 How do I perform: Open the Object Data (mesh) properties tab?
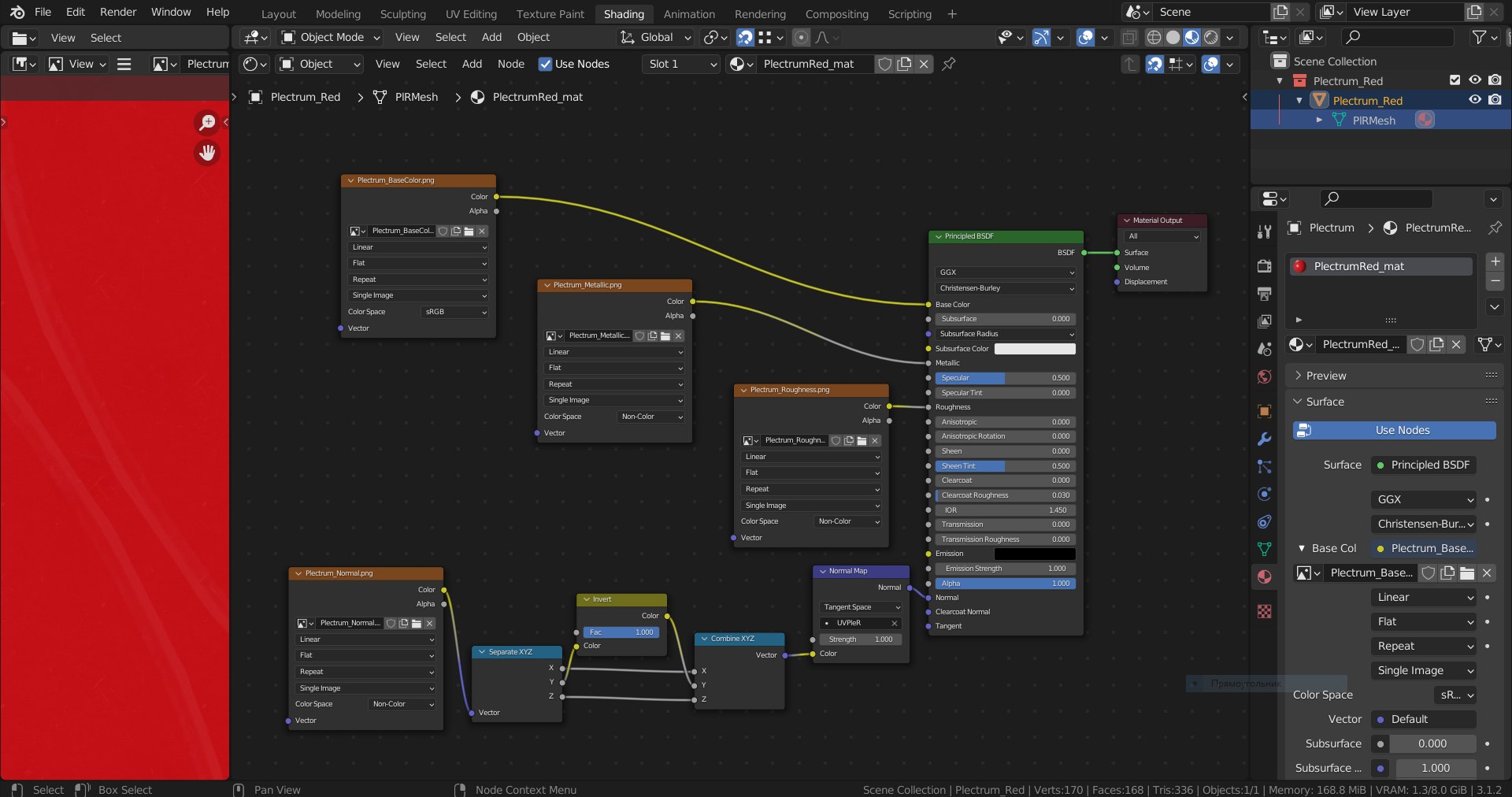click(1264, 549)
